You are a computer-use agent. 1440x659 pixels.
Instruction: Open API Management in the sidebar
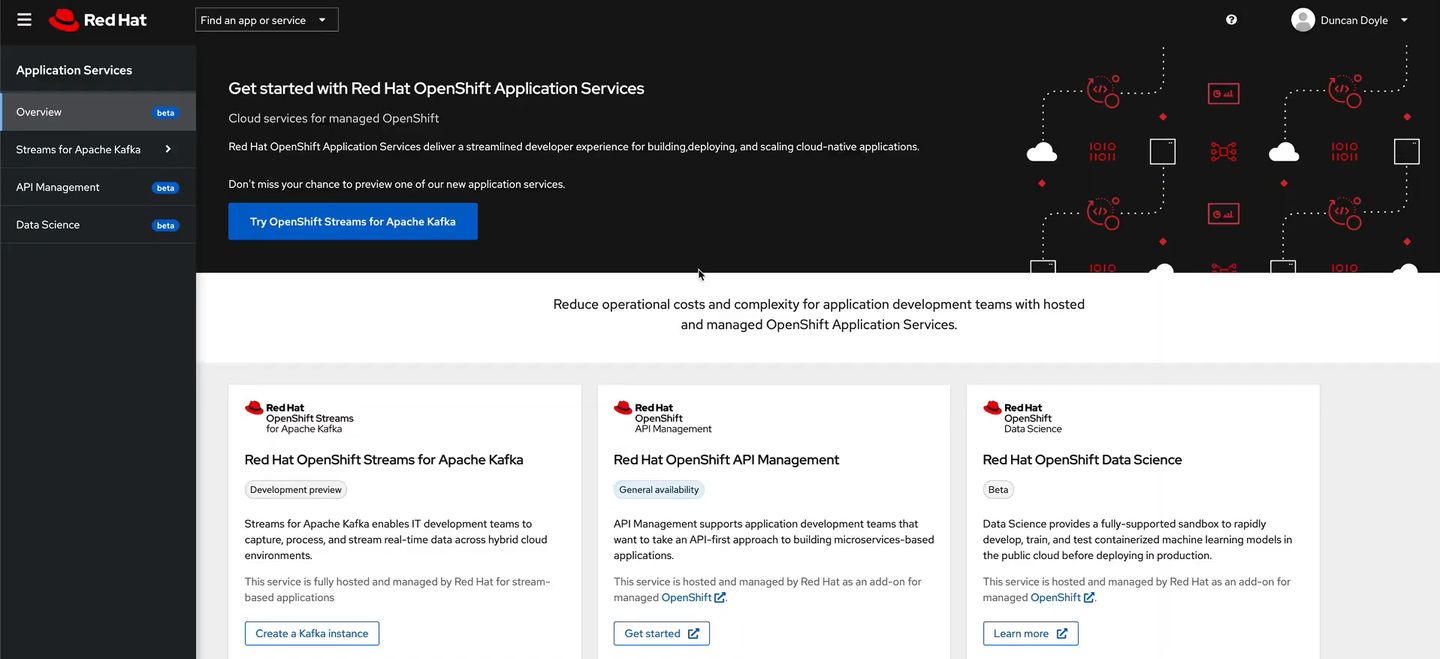98,187
